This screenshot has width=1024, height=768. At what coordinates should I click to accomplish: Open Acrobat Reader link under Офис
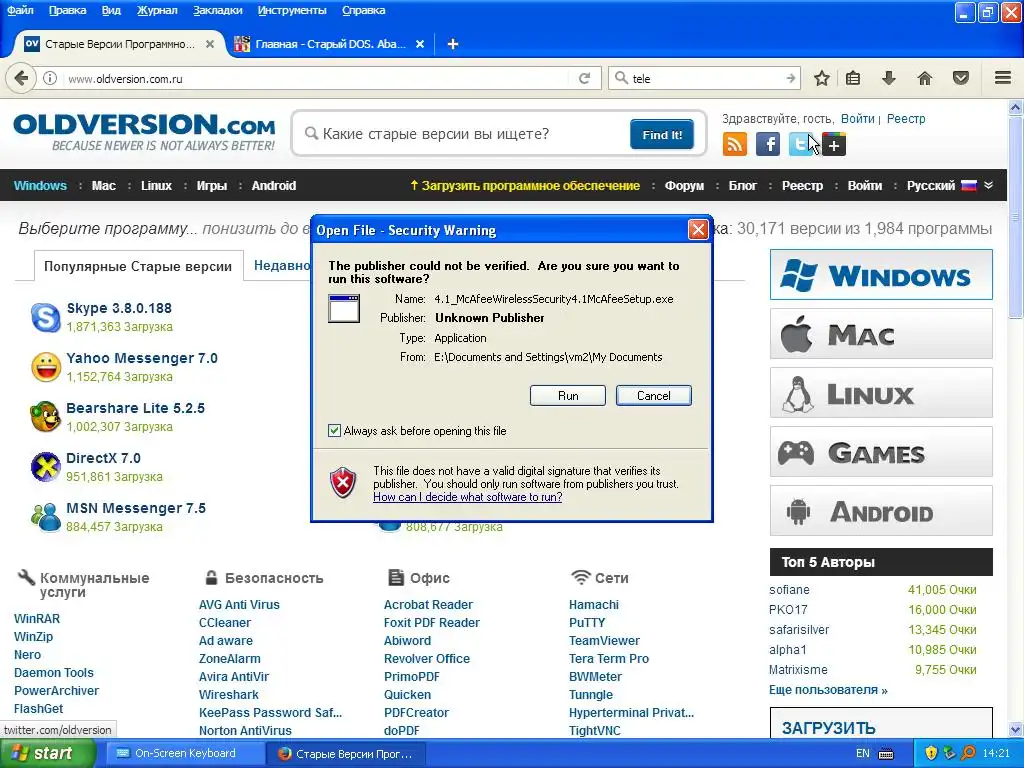428,605
